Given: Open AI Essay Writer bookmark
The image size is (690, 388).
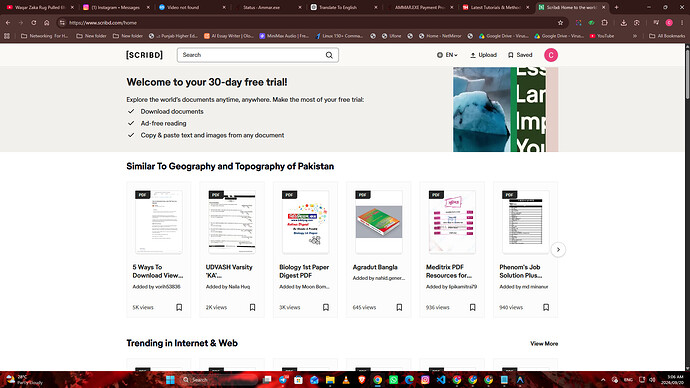Looking at the screenshot, I should [229, 36].
